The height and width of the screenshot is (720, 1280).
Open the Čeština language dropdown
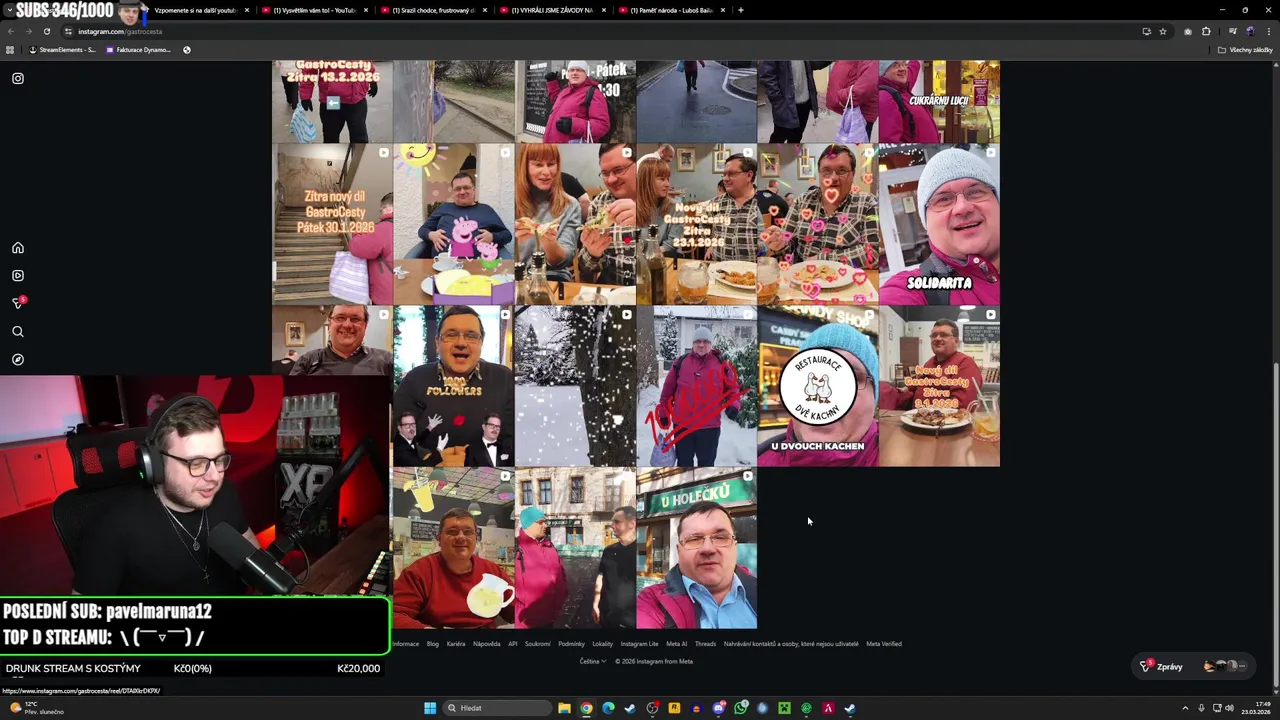point(593,661)
